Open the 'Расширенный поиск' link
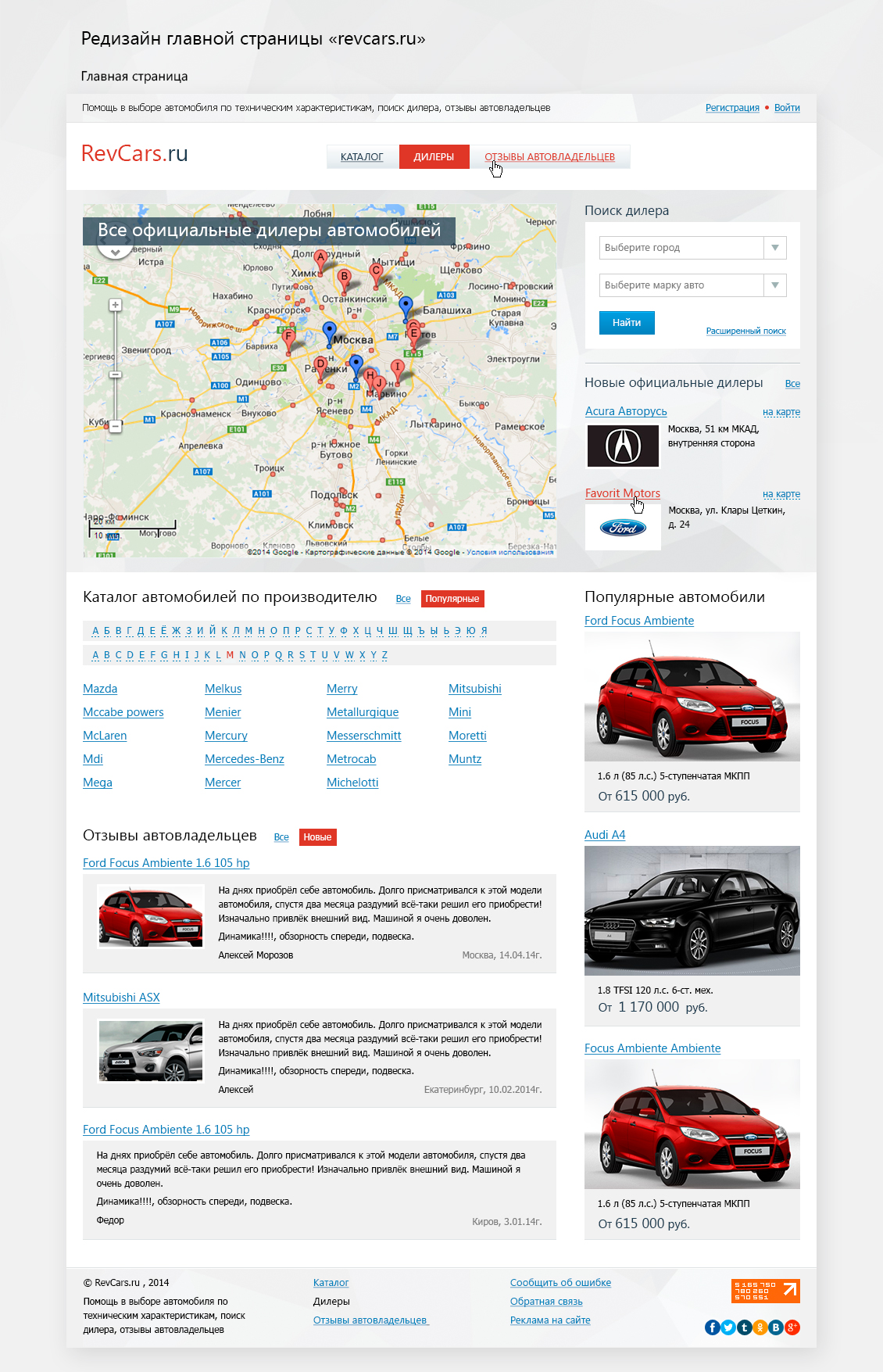Viewport: 883px width, 1372px height. click(x=746, y=331)
